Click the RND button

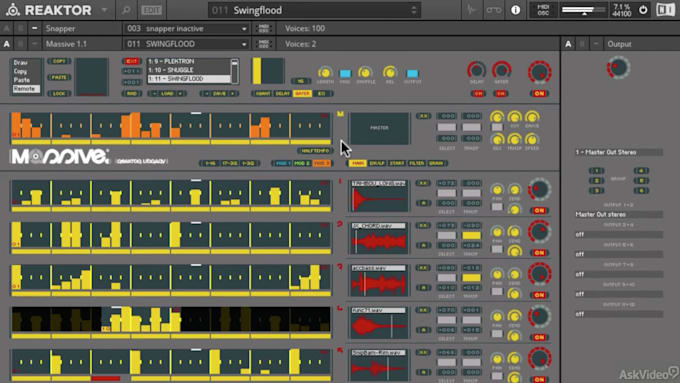click(x=131, y=93)
